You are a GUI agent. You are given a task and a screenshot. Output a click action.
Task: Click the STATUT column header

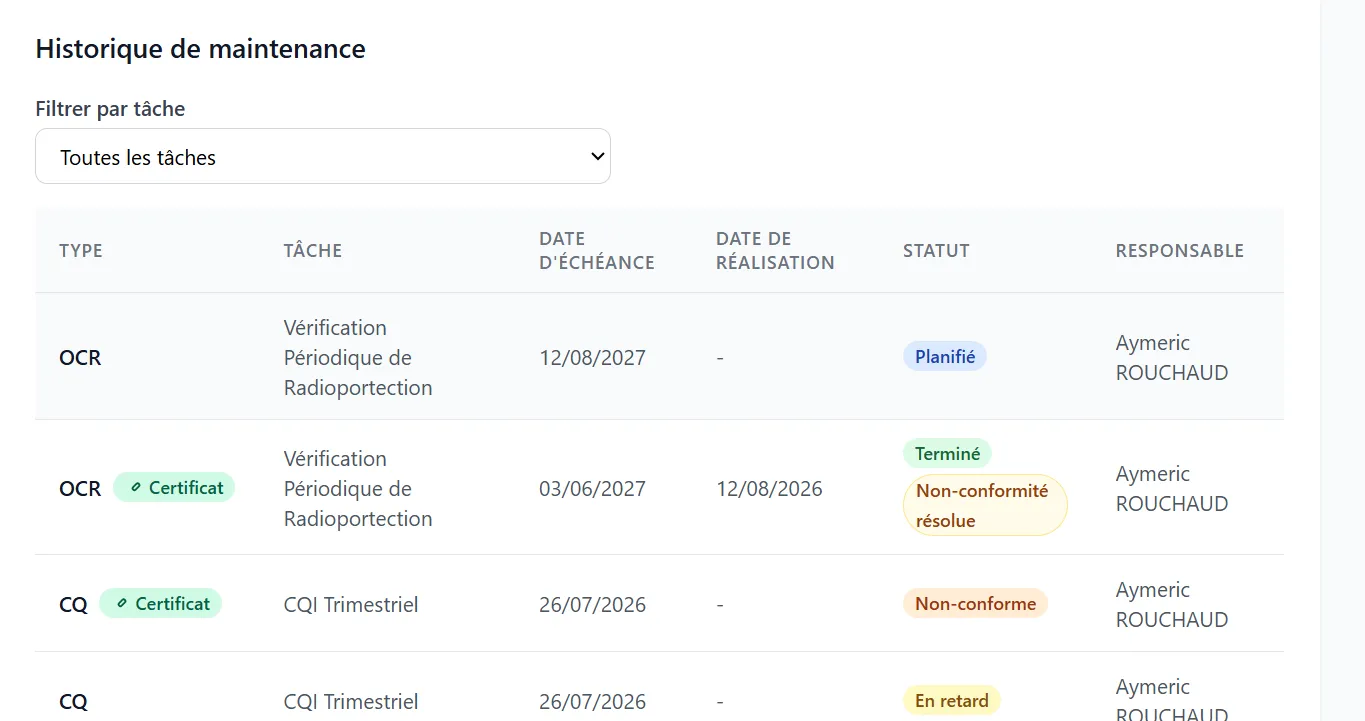click(x=936, y=250)
